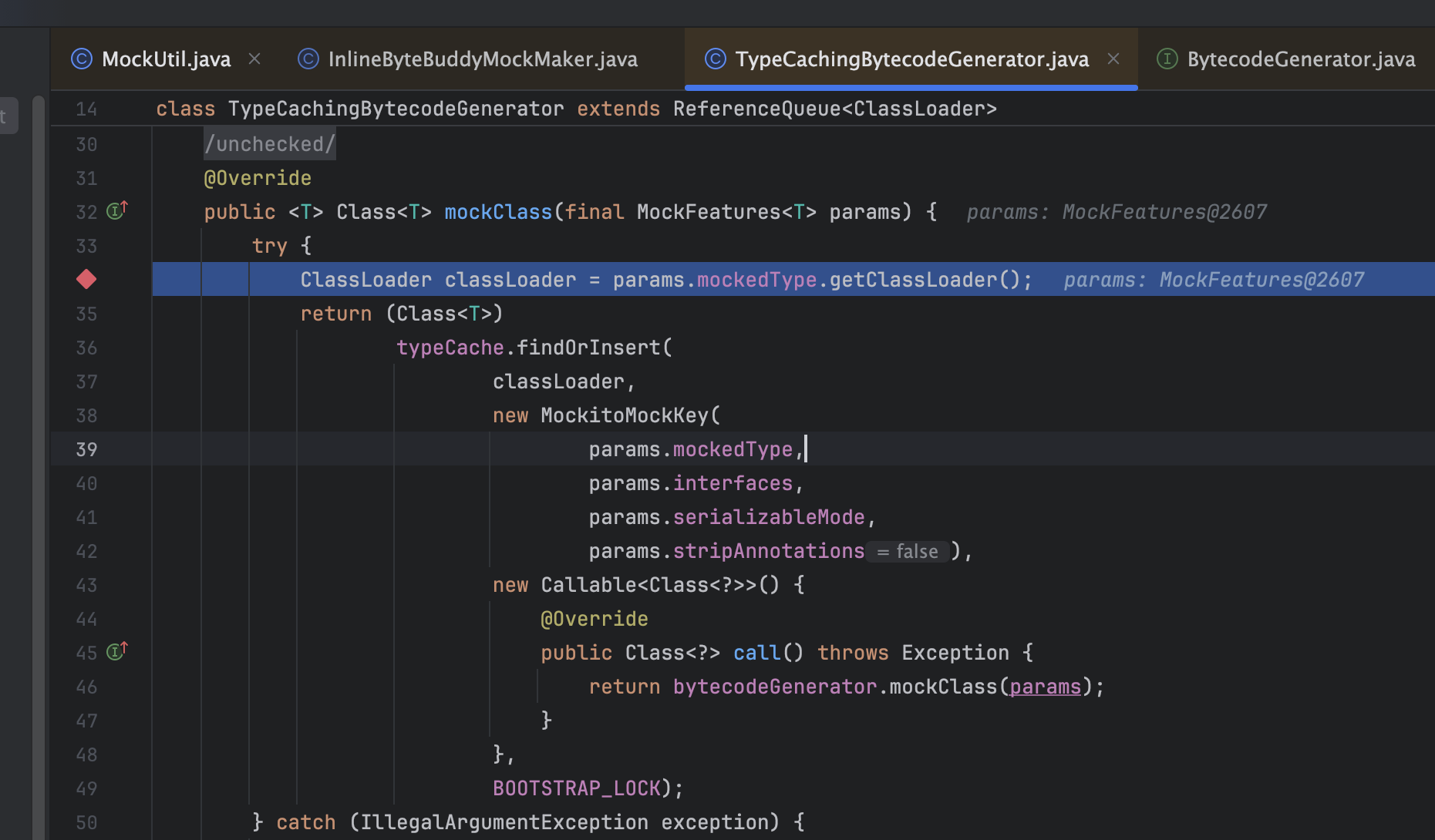Viewport: 1435px width, 840px height.
Task: Click bytecodeGenerator on line 46
Action: click(x=775, y=687)
